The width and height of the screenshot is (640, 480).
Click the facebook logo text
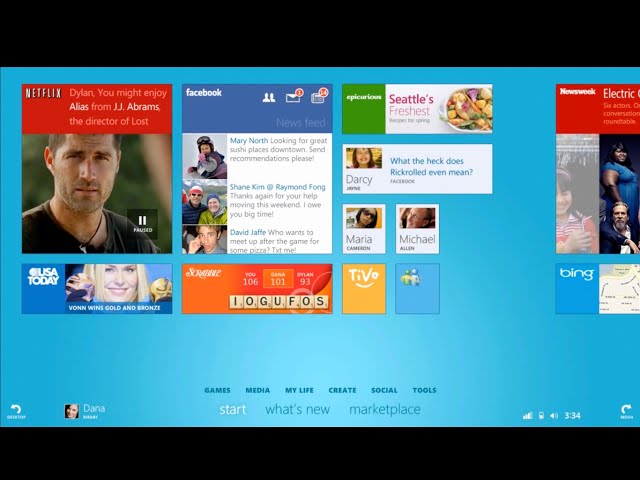pyautogui.click(x=204, y=93)
